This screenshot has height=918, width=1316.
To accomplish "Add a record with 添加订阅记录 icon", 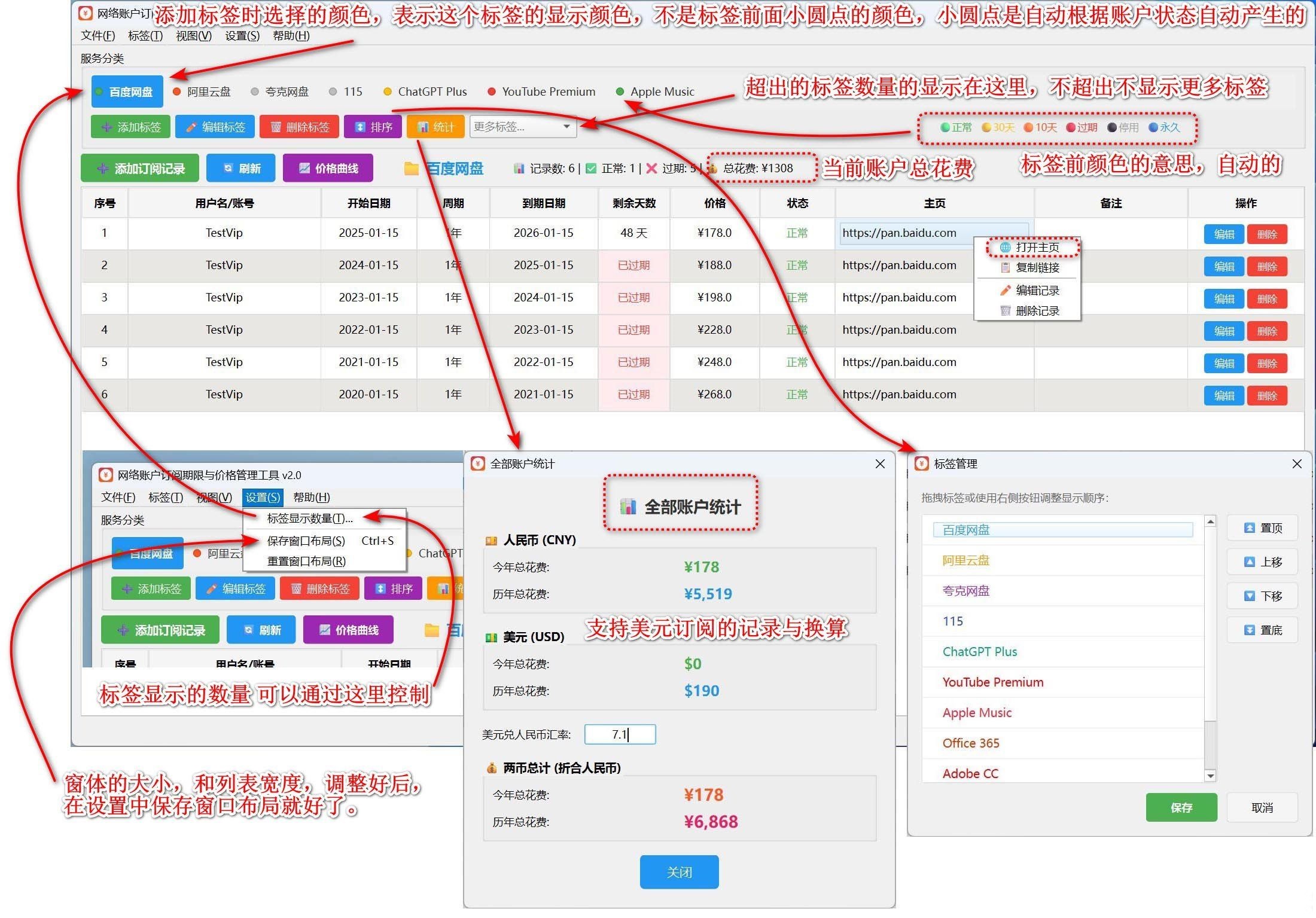I will pyautogui.click(x=139, y=168).
